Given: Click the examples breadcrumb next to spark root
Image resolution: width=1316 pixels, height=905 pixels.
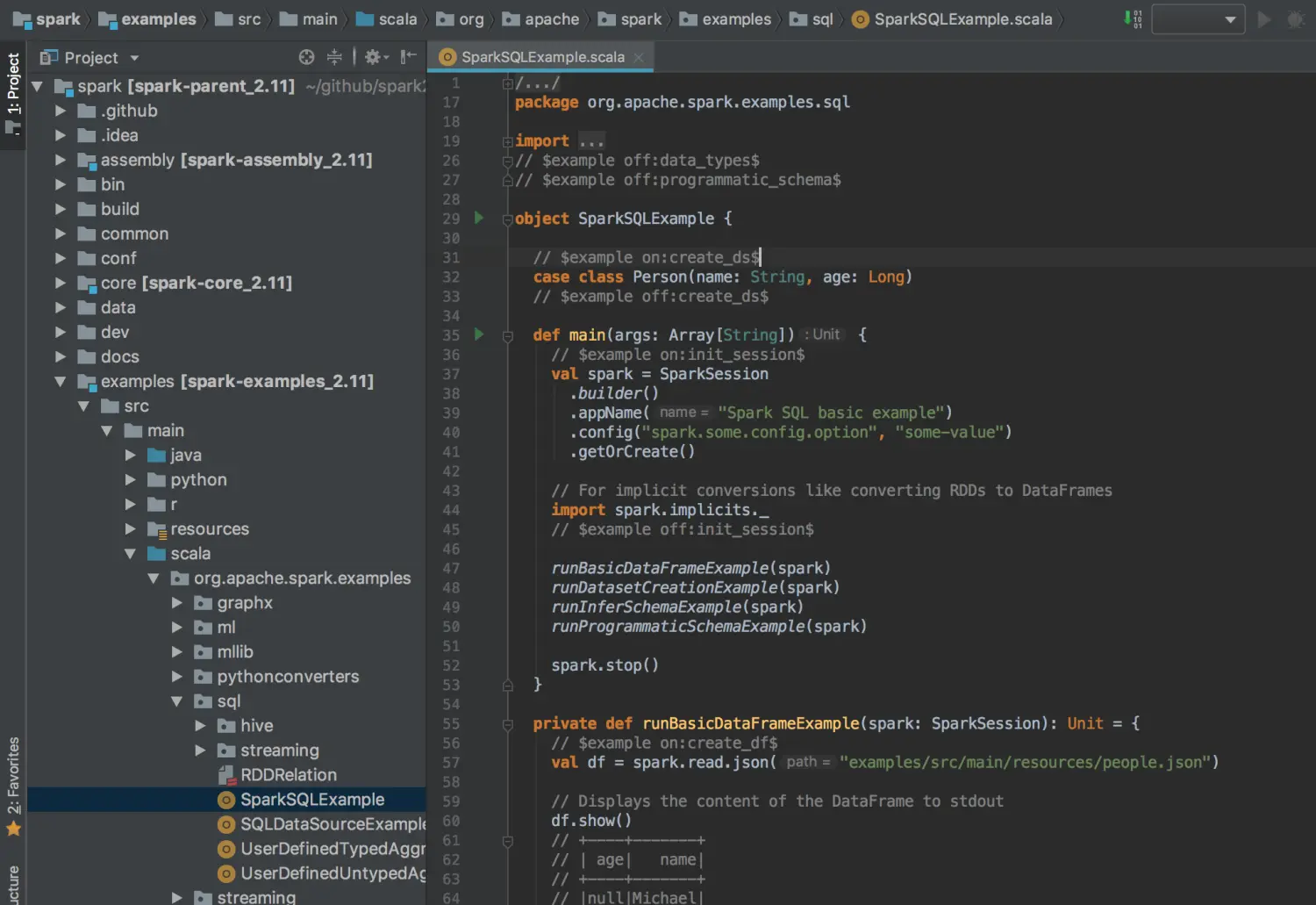Looking at the screenshot, I should pos(147,19).
